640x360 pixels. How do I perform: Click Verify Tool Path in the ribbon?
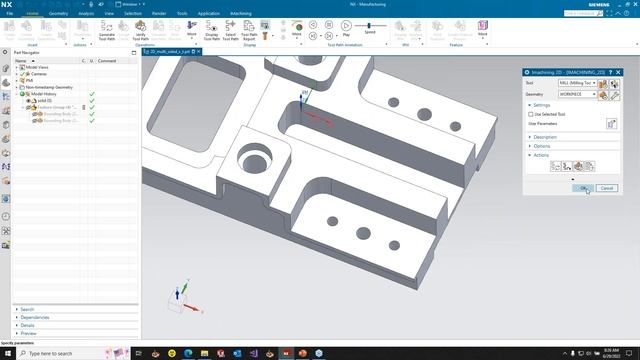[140, 30]
